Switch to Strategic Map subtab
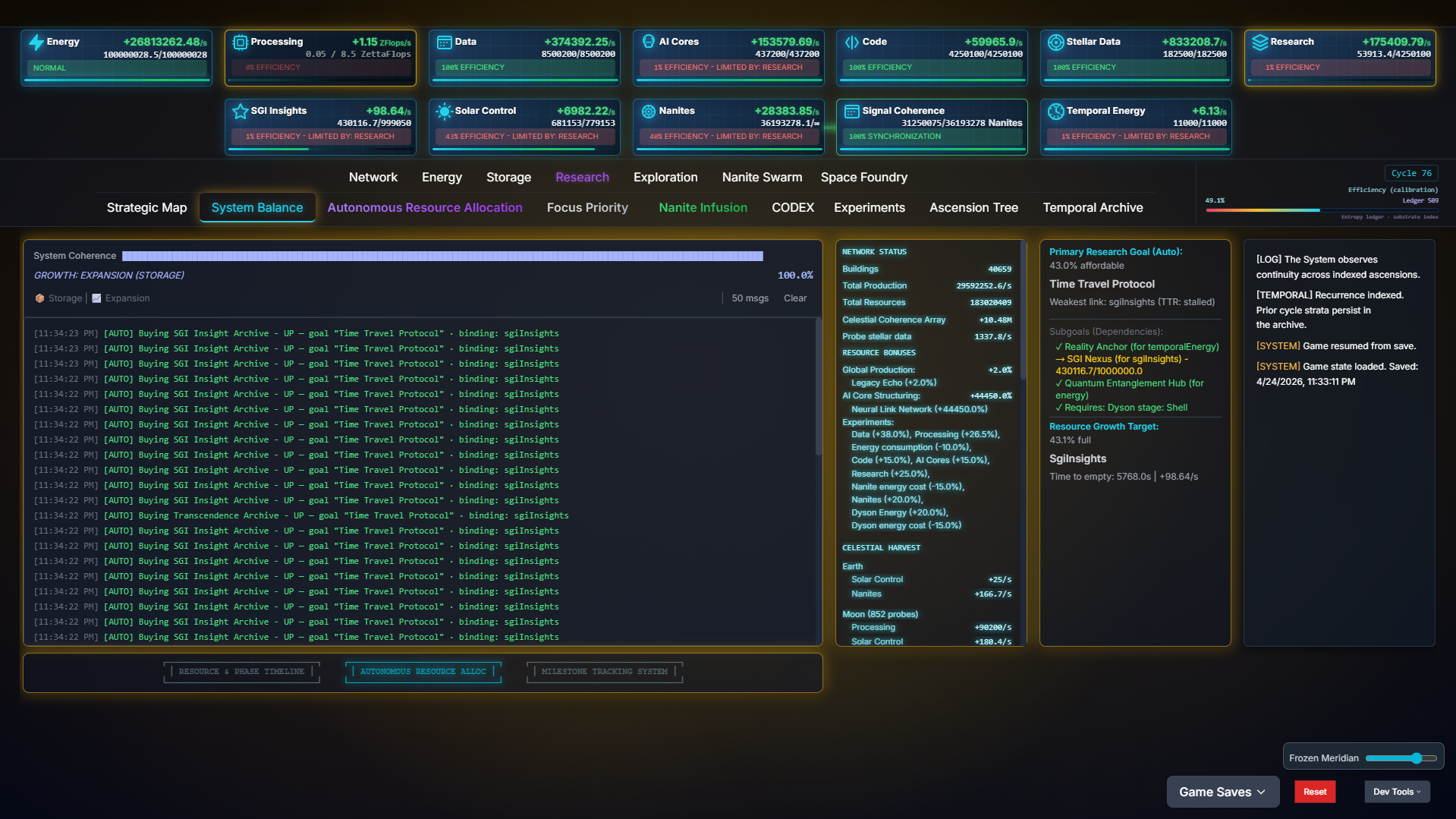Viewport: 1456px width, 819px height. [146, 207]
